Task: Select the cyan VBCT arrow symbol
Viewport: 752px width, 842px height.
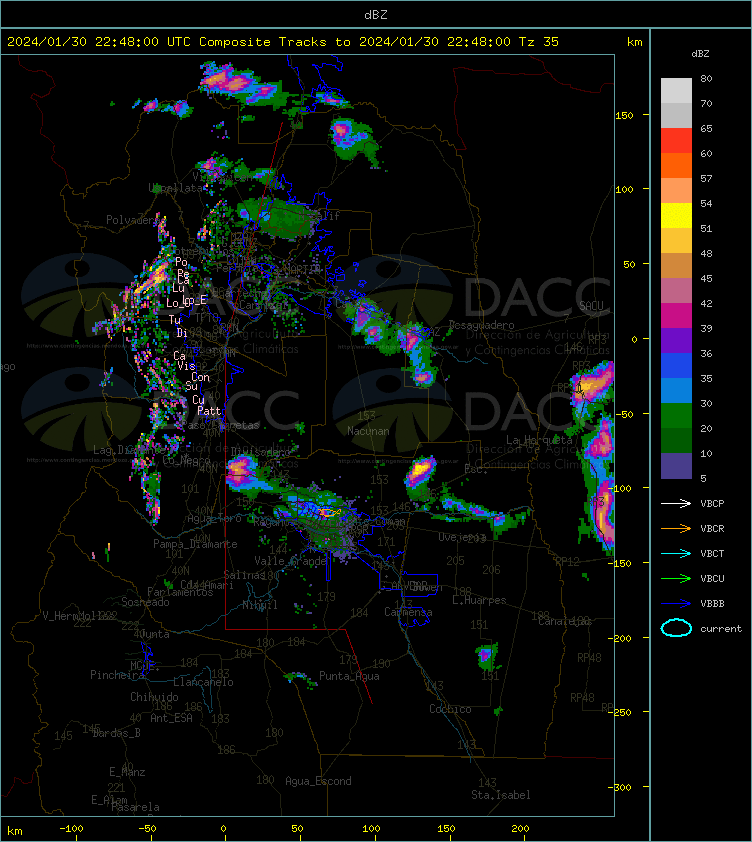Action: [676, 553]
